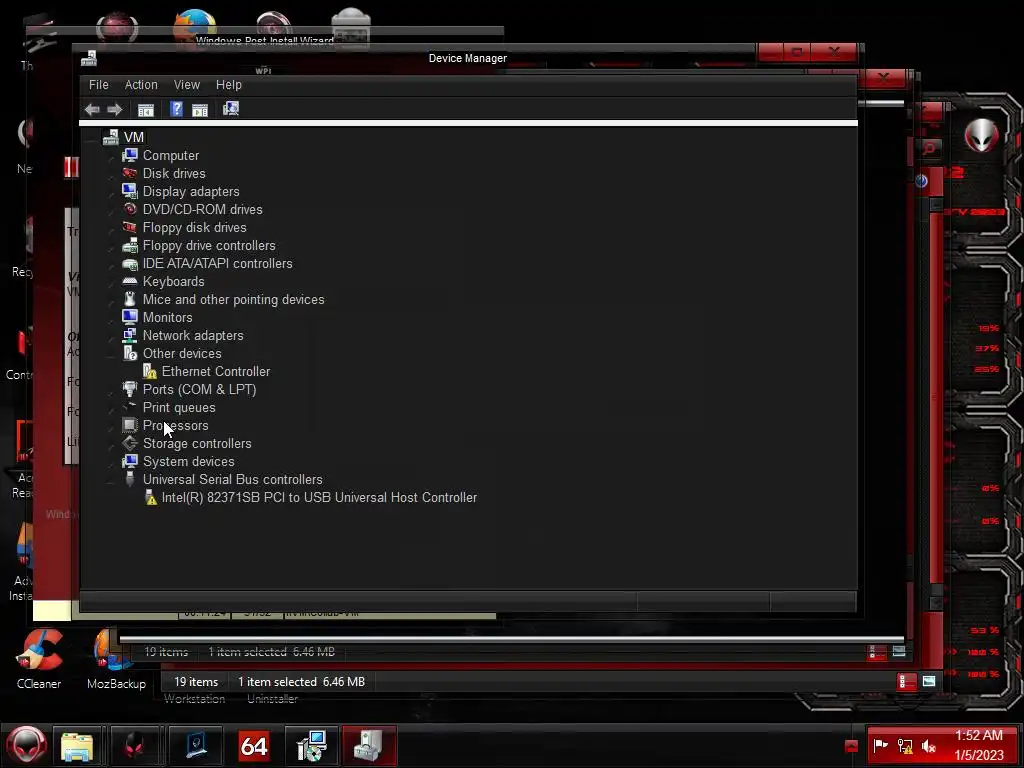Screen dimensions: 1024x768
Task: Click the Disk drives category icon
Action: 130,173
